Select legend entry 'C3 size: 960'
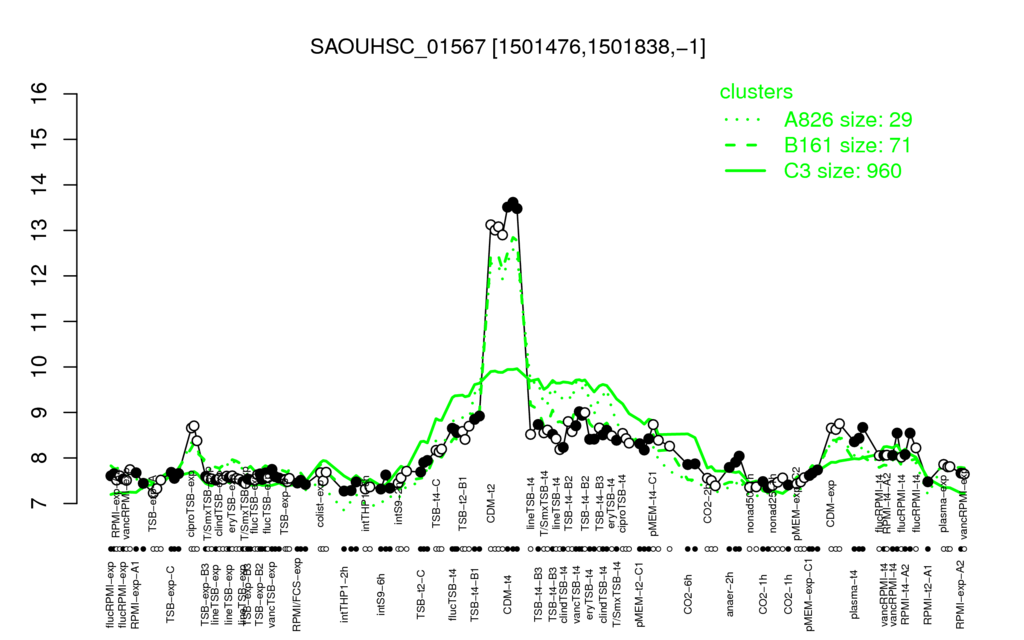The width and height of the screenshot is (1024, 640). click(x=842, y=170)
